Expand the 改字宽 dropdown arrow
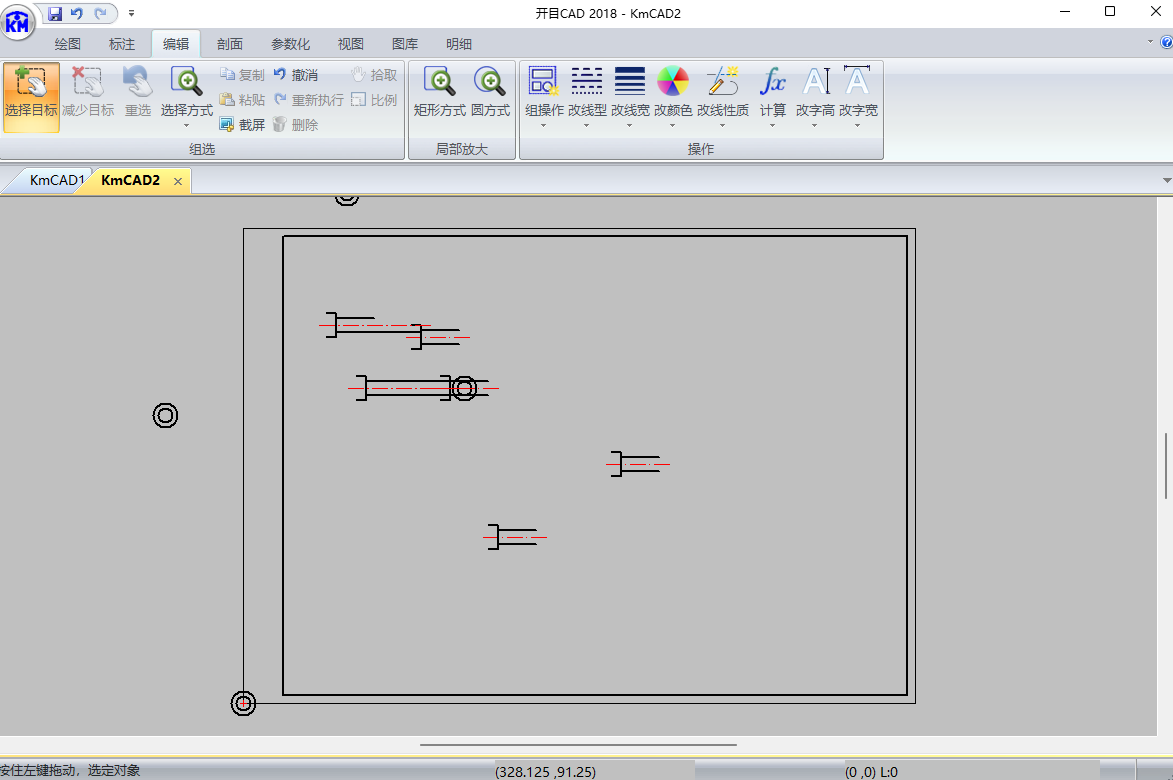Screen dimensions: 1173x780 tap(857, 126)
